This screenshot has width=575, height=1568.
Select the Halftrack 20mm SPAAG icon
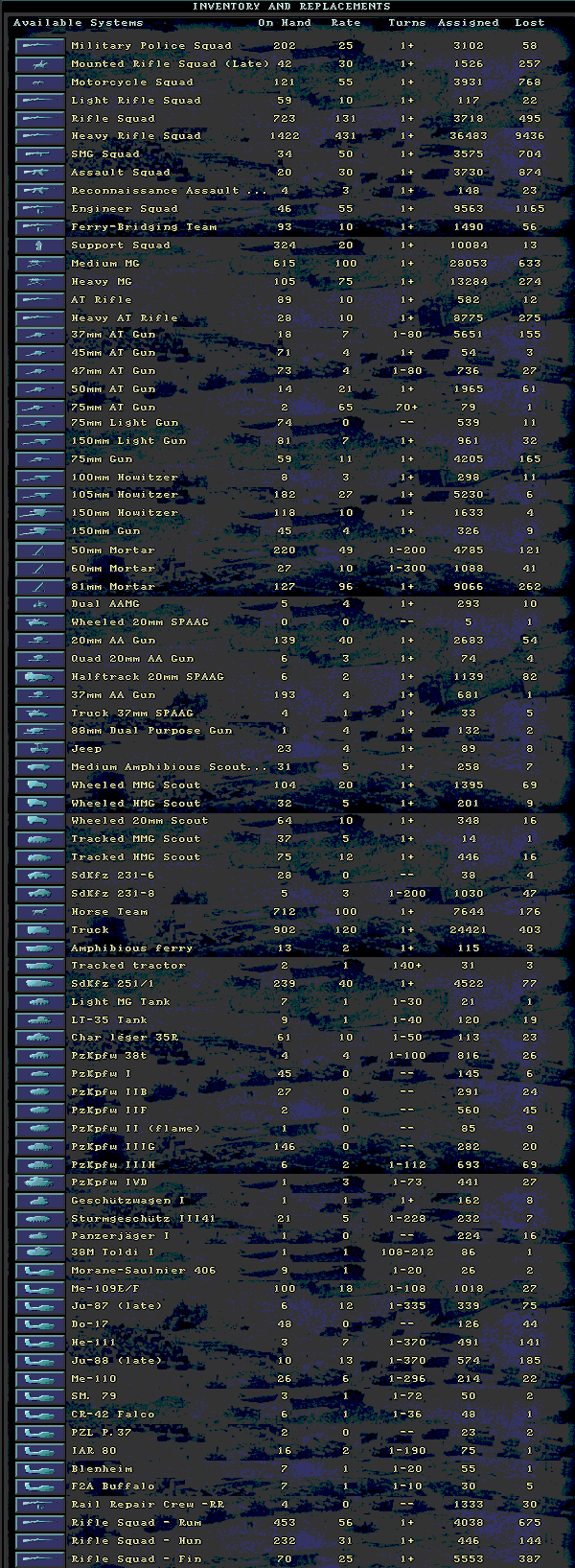(x=39, y=677)
